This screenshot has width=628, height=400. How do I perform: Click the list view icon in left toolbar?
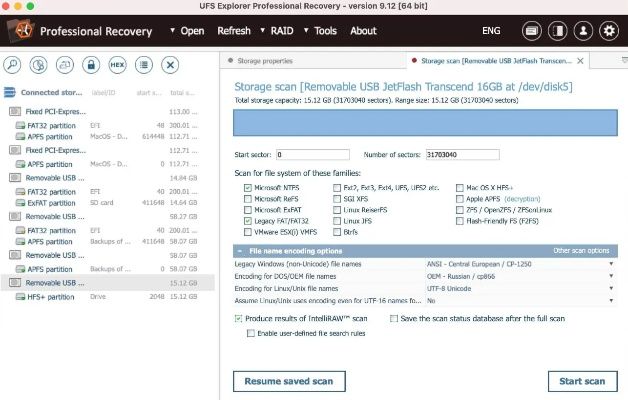[144, 65]
